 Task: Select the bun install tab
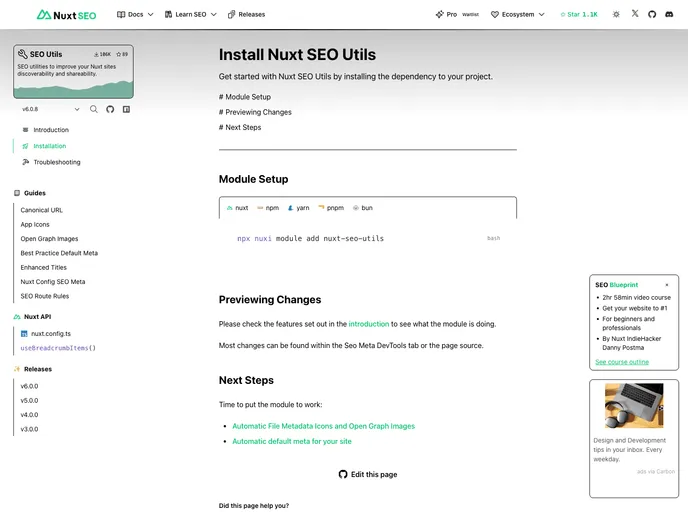point(363,208)
